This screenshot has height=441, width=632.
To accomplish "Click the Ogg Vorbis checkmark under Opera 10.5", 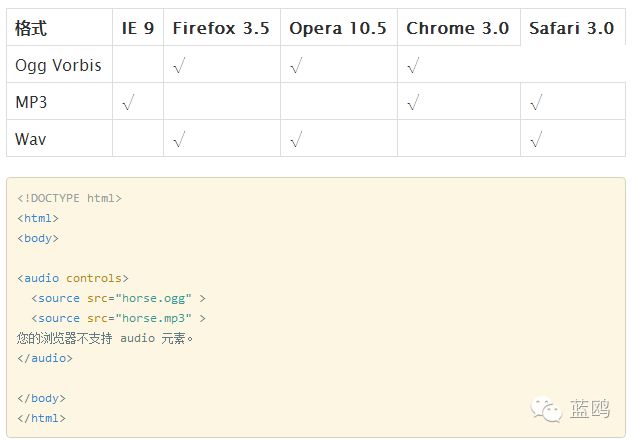I will tap(296, 65).
